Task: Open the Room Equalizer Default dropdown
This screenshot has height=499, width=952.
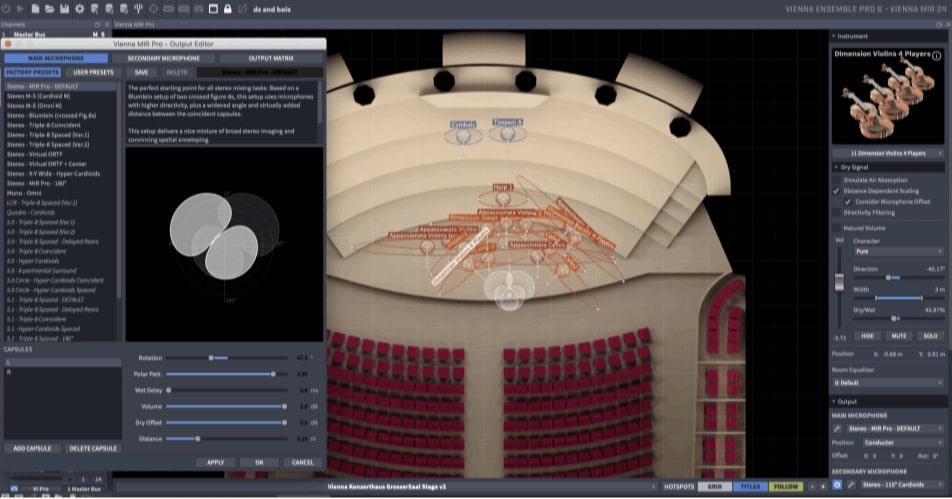Action: [888, 383]
